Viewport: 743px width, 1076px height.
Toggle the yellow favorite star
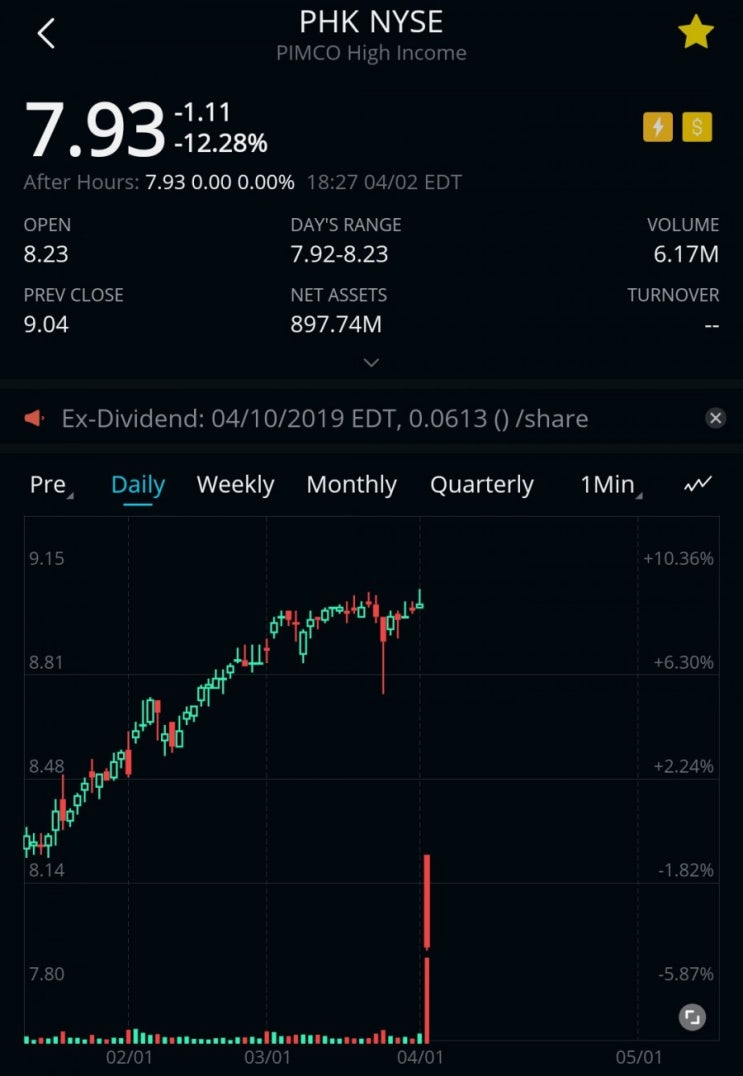click(x=696, y=33)
